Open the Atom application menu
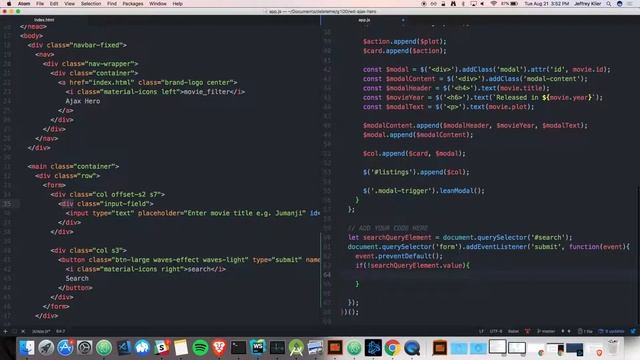This screenshot has width=640, height=360. pyautogui.click(x=24, y=4)
